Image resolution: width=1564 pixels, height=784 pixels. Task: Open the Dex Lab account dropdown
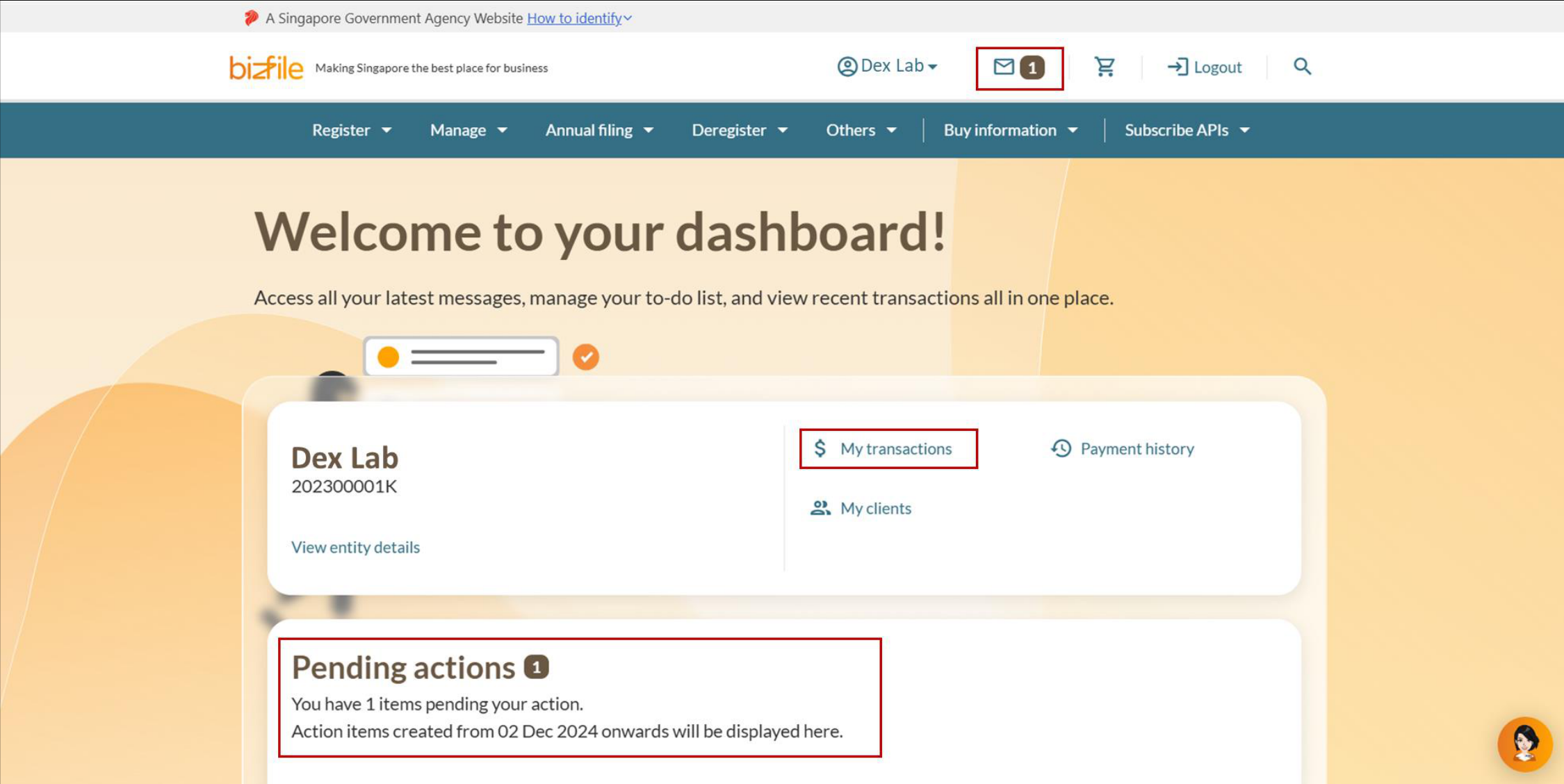(x=887, y=66)
